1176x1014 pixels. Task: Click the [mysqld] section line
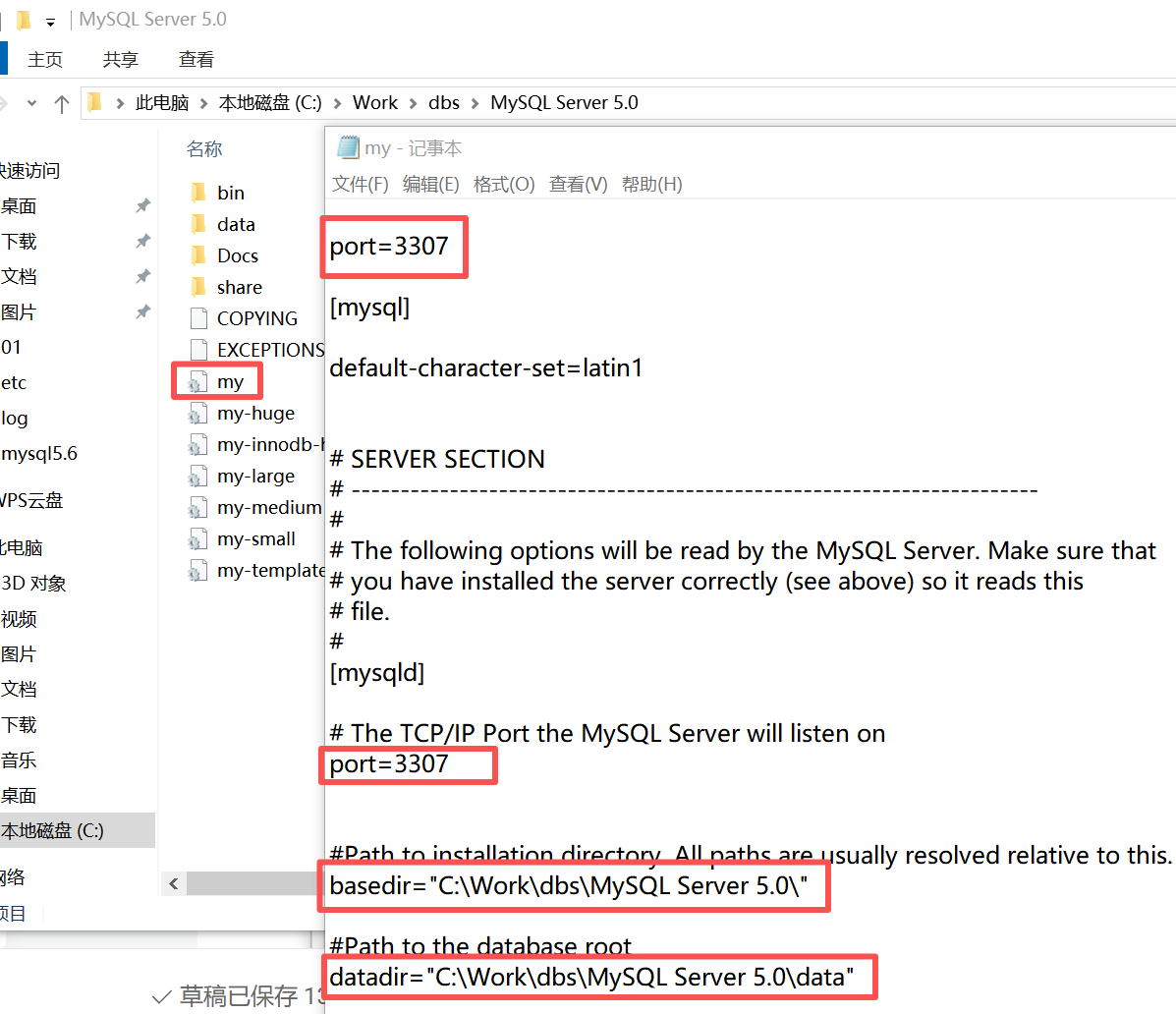(x=376, y=672)
